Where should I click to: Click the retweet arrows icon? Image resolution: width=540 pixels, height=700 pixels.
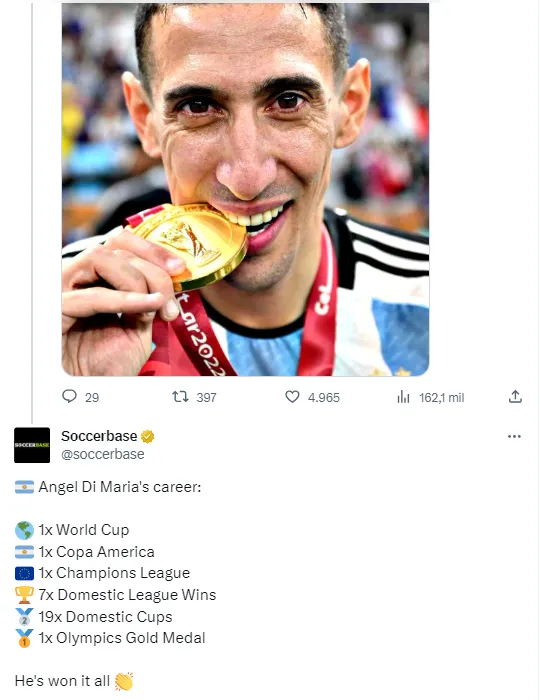point(180,396)
